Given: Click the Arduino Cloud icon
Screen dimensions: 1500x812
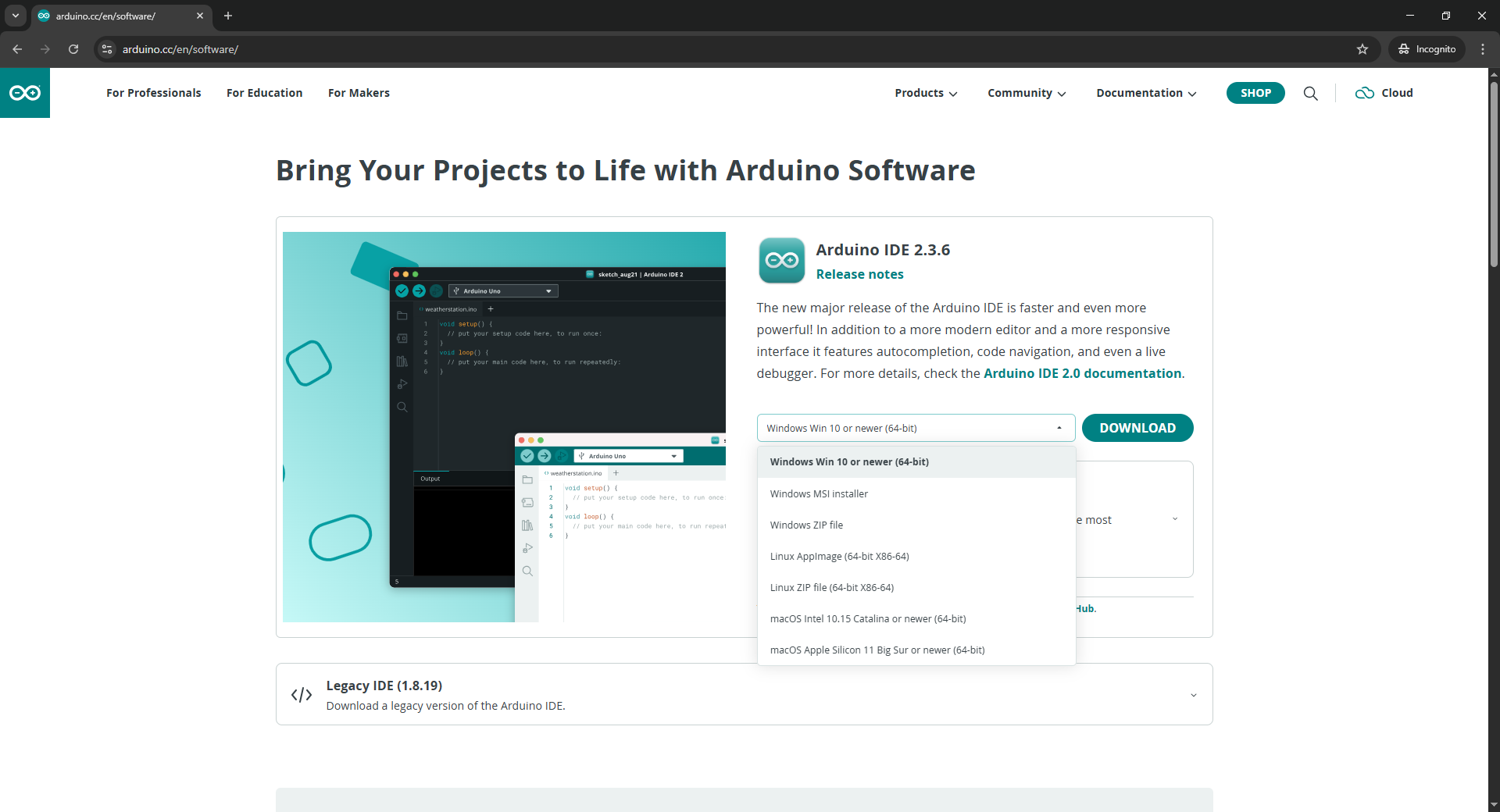Looking at the screenshot, I should (x=1364, y=93).
